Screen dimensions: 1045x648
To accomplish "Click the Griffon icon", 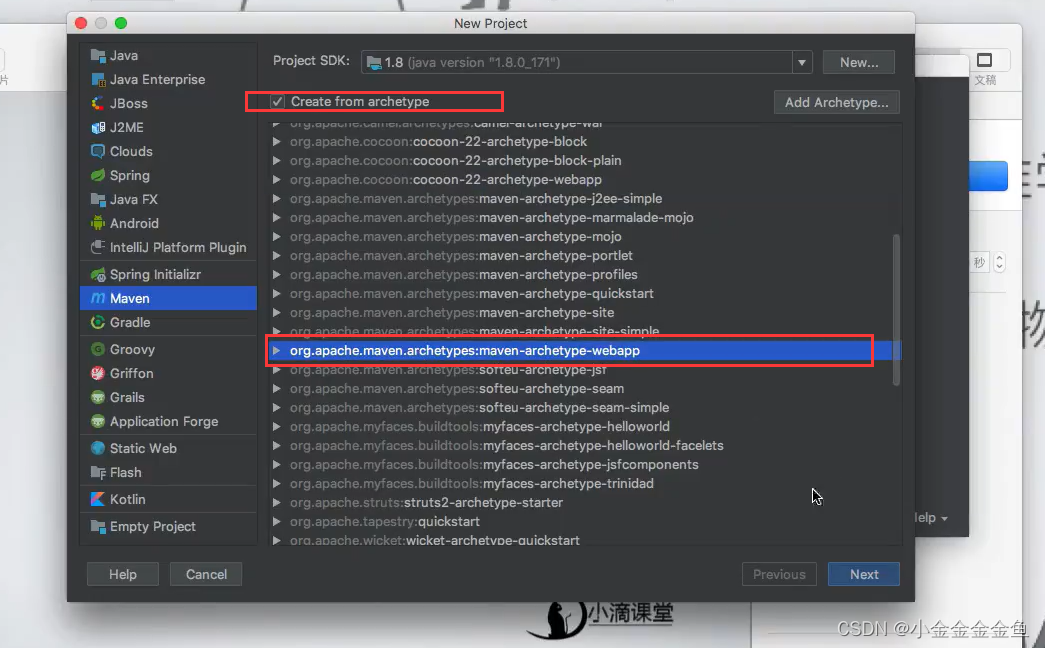I will tap(98, 373).
